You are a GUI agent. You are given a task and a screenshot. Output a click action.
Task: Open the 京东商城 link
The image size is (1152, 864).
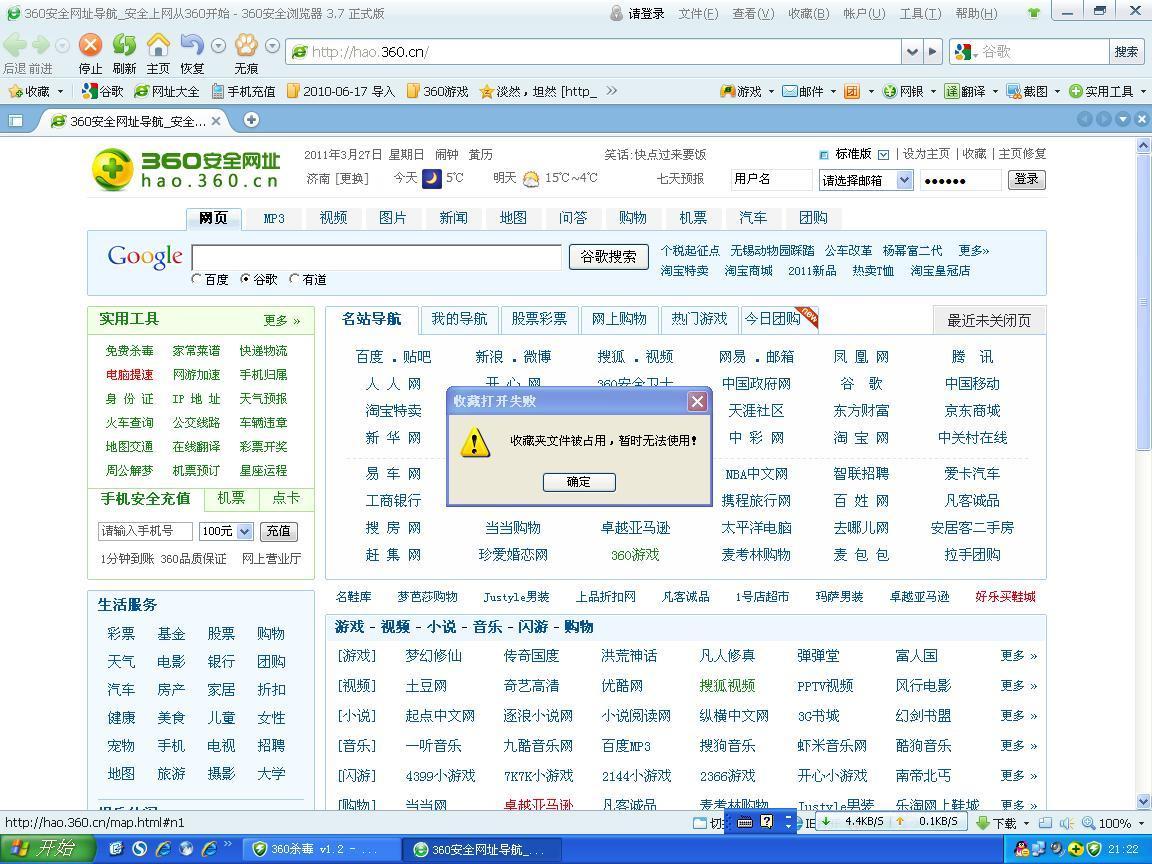tap(972, 411)
